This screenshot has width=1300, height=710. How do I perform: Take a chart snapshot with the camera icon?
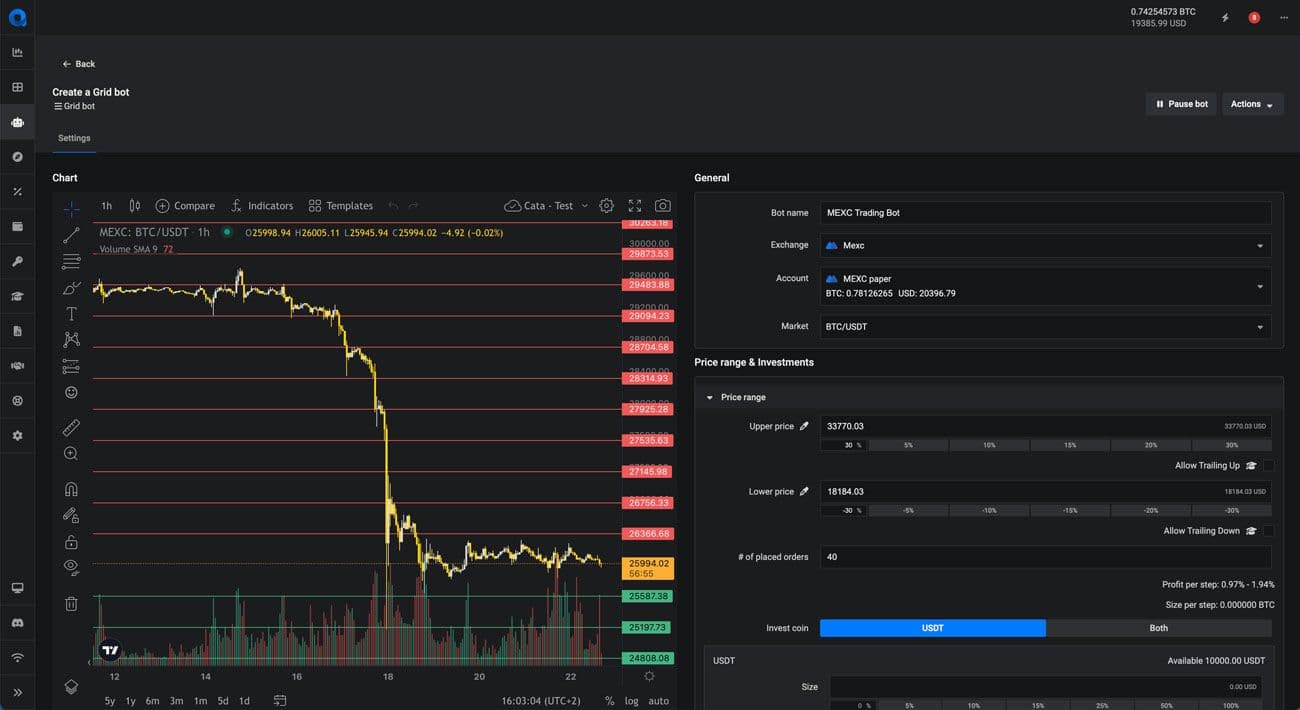pos(663,206)
